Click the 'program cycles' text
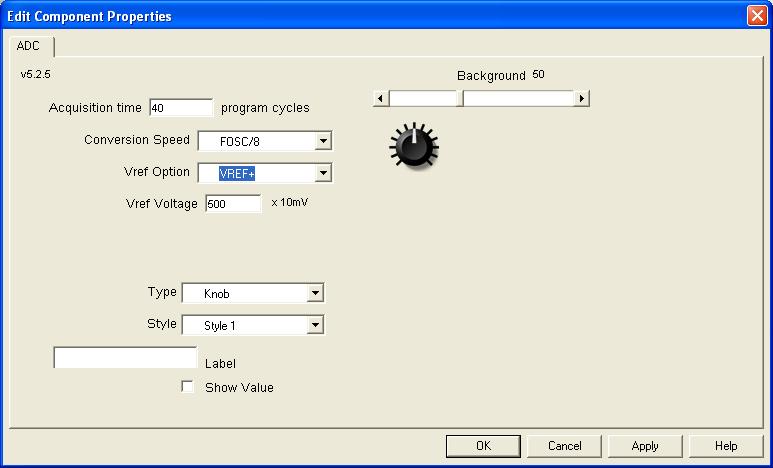Screen dimensions: 773x468 (x=265, y=108)
